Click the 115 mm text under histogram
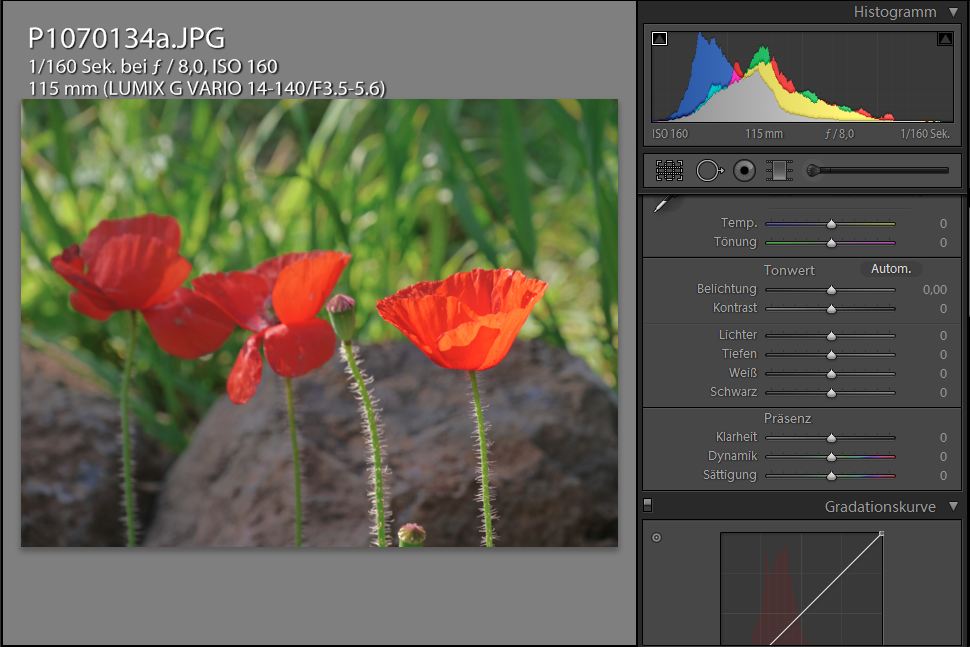Image resolution: width=970 pixels, height=647 pixels. click(x=763, y=134)
